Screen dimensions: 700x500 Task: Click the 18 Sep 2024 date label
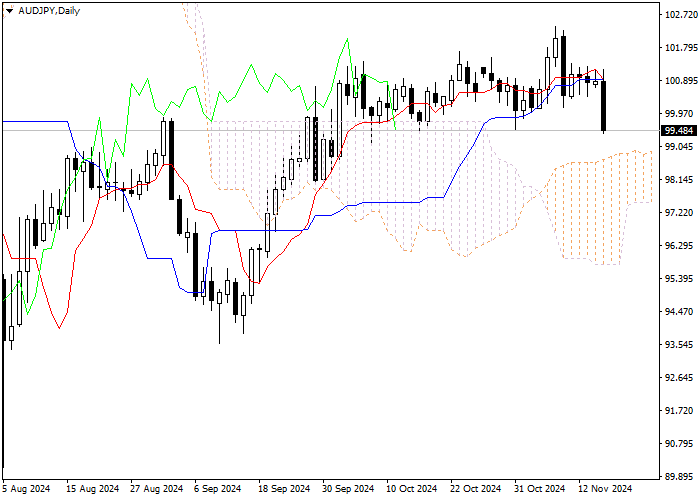[284, 489]
